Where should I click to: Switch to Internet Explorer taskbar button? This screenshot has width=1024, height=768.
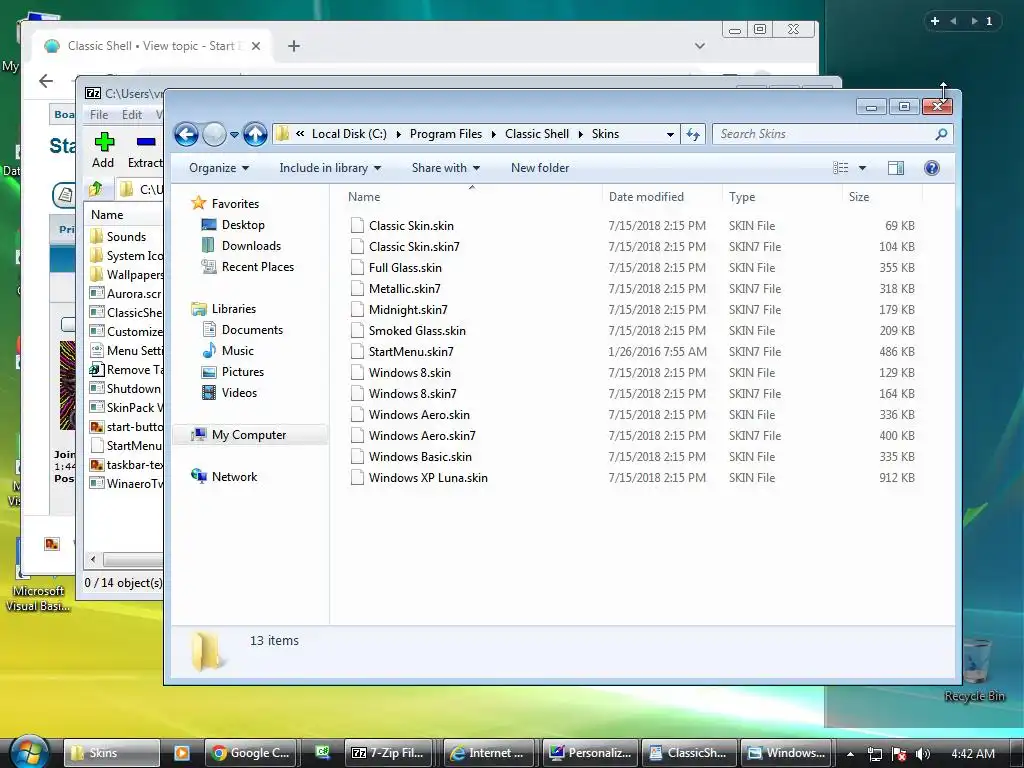[488, 752]
